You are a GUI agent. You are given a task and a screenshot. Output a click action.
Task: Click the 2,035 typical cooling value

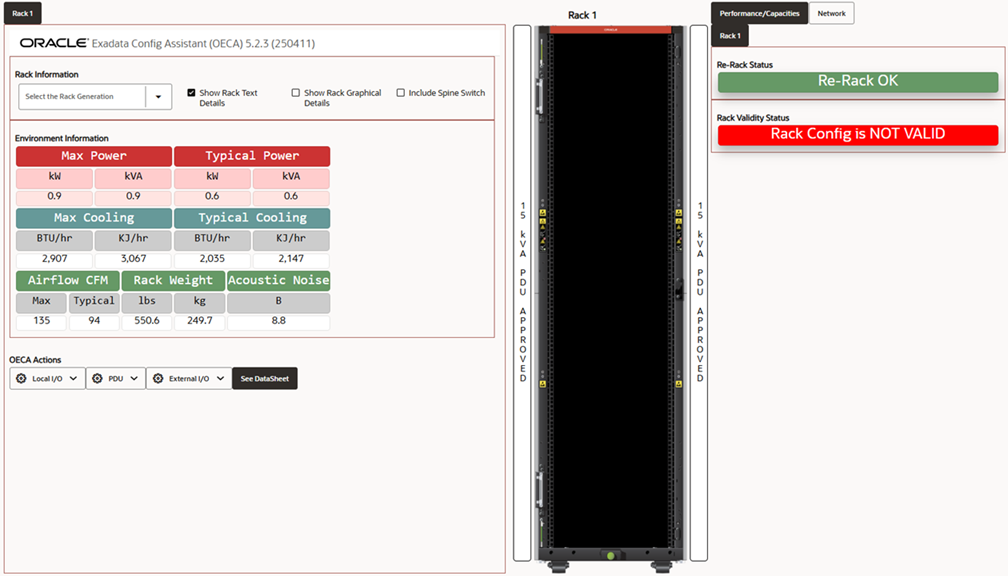pyautogui.click(x=212, y=258)
